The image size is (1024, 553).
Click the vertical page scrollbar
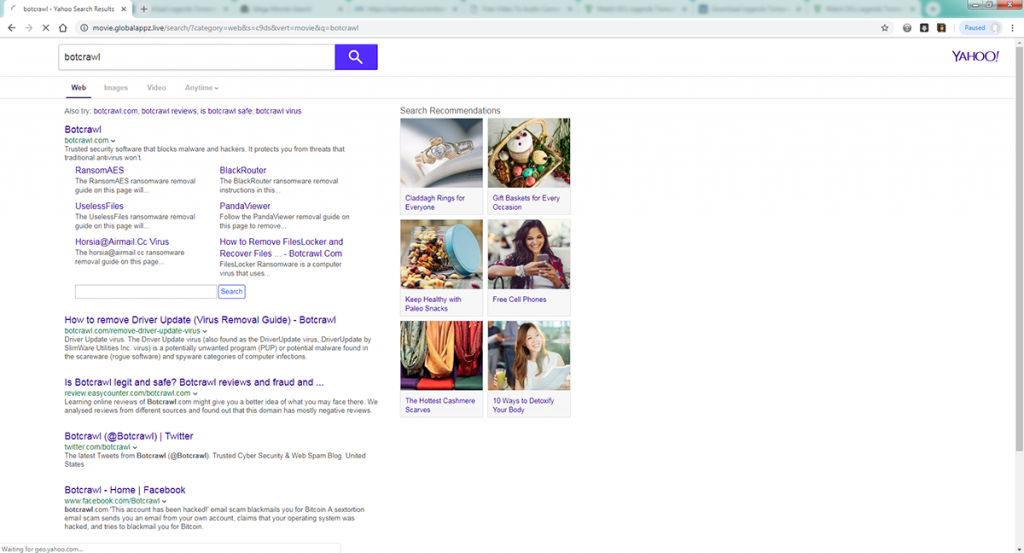(1019, 248)
